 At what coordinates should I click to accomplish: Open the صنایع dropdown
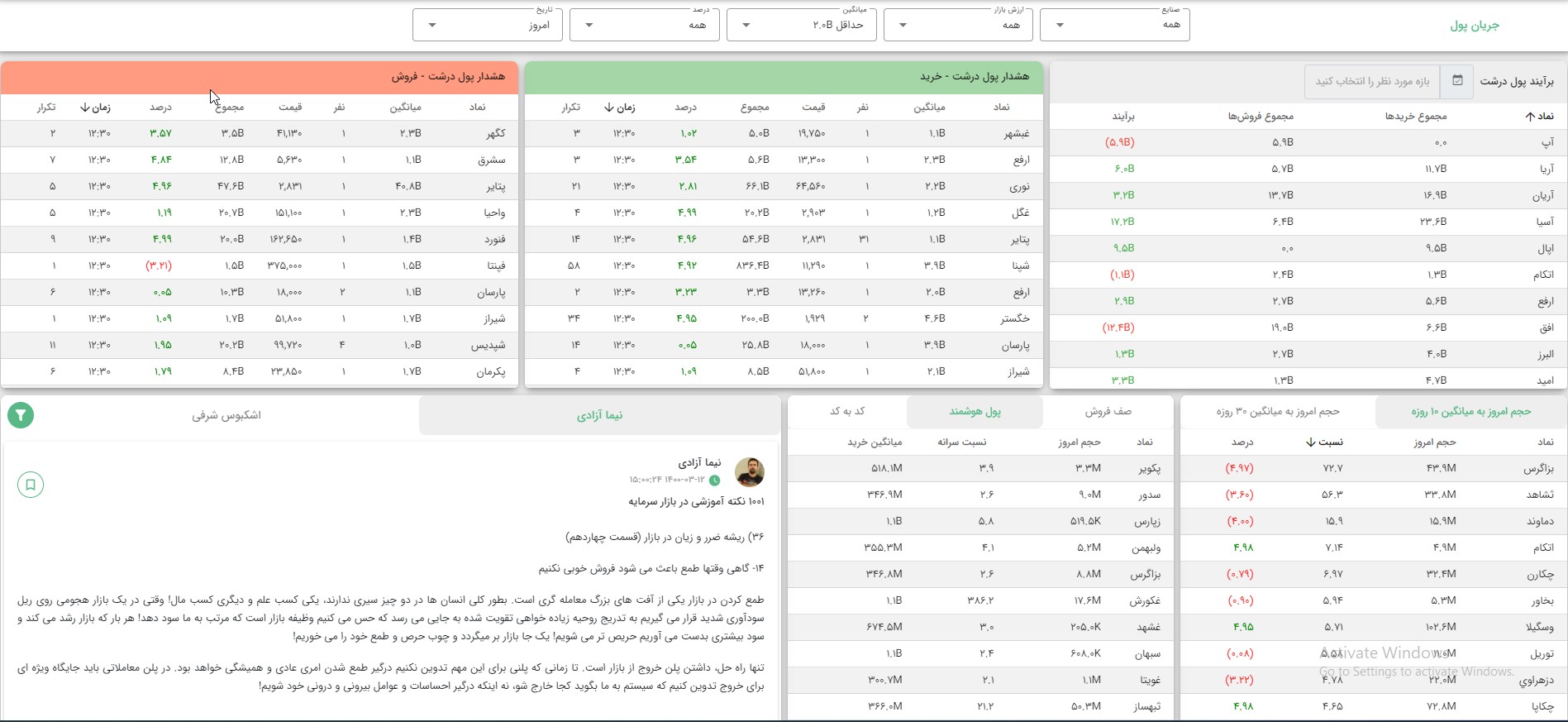point(1115,25)
